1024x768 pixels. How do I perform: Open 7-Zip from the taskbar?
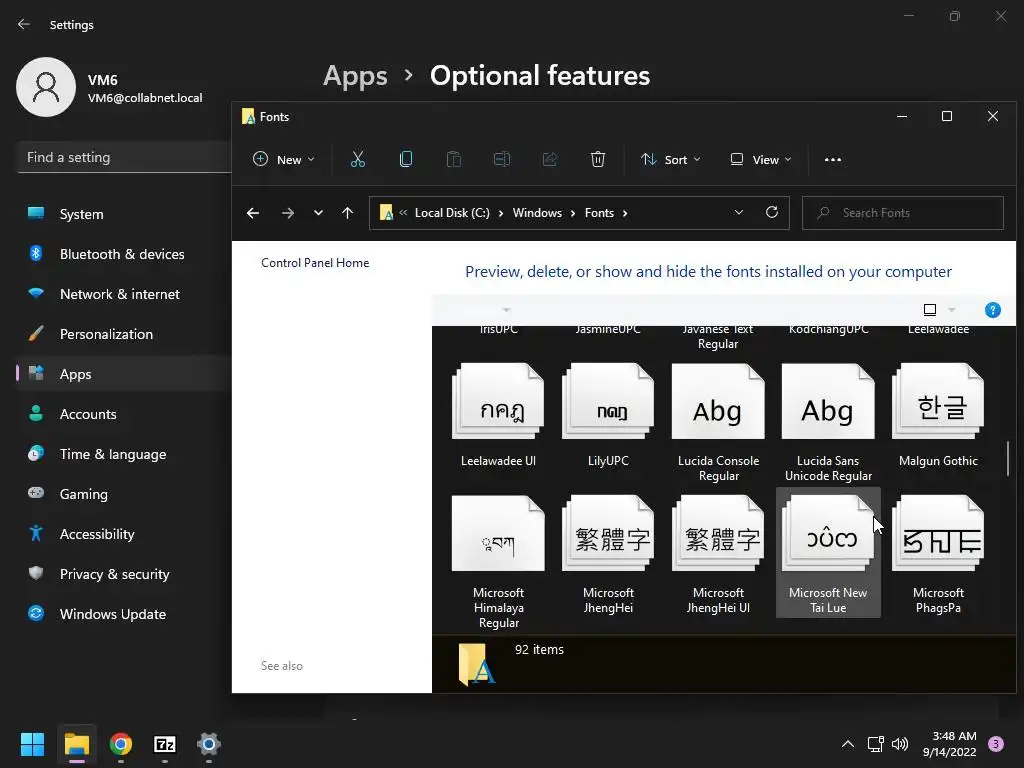tap(165, 744)
